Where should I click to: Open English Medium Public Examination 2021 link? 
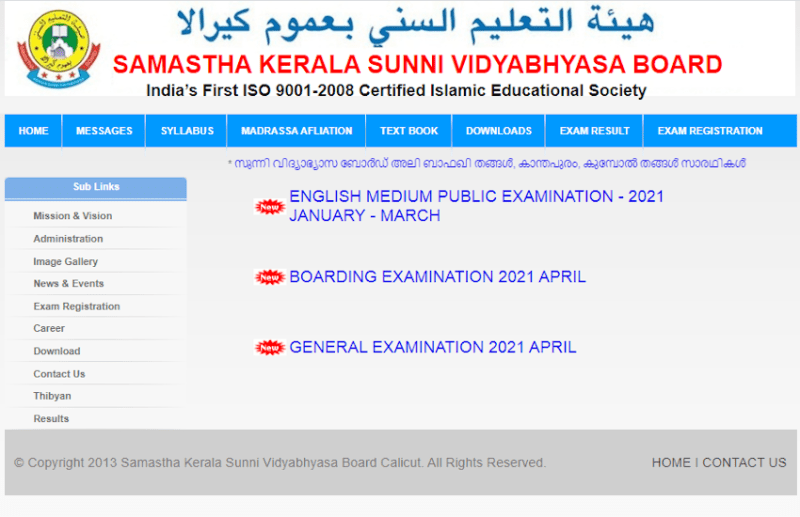click(x=476, y=206)
